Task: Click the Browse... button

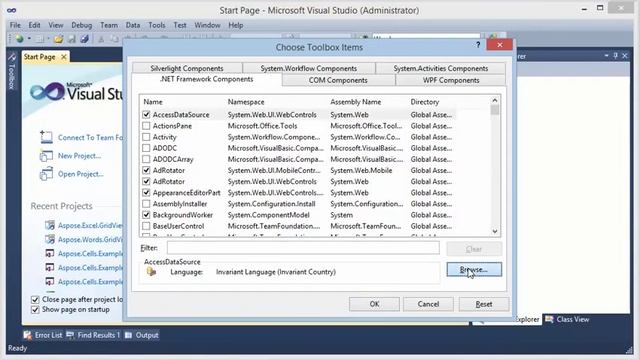Action: click(x=474, y=269)
